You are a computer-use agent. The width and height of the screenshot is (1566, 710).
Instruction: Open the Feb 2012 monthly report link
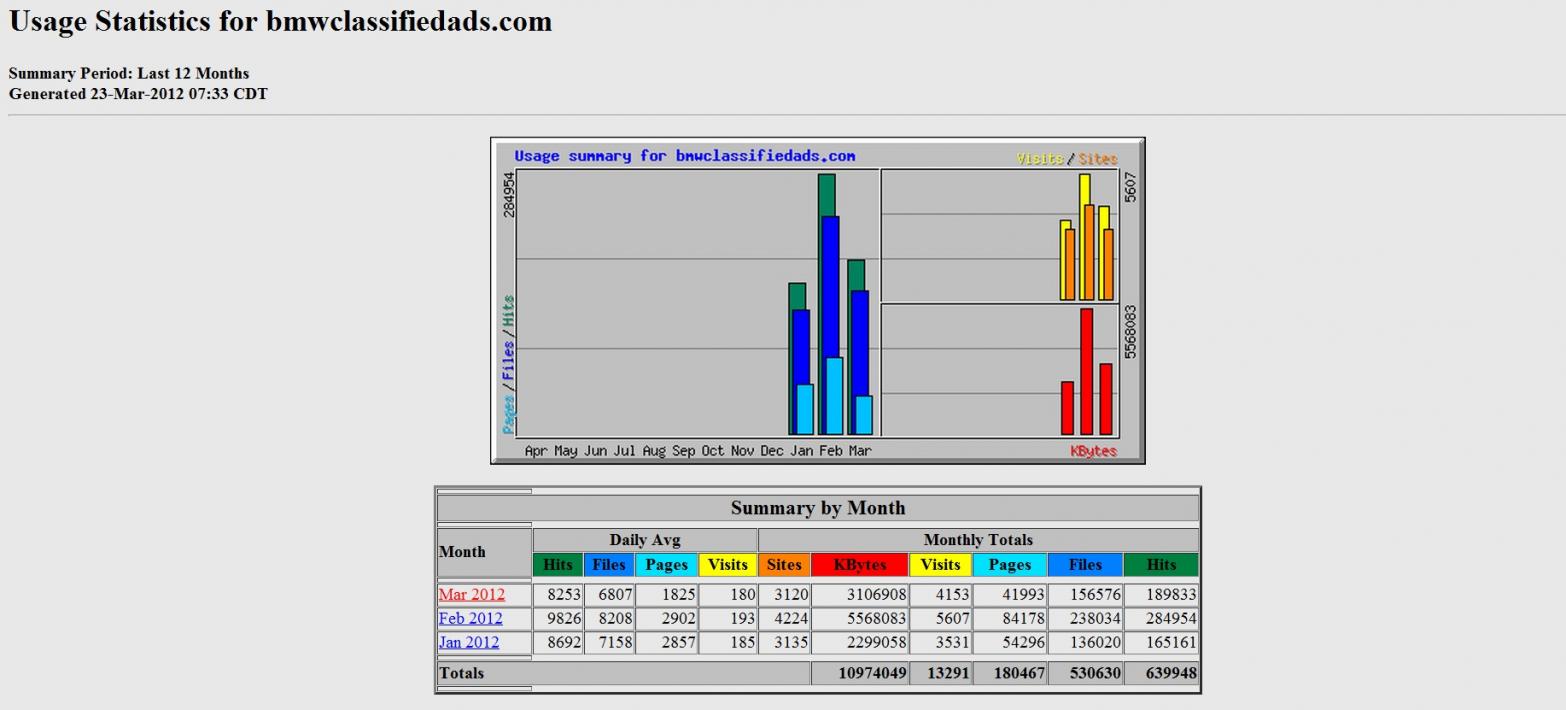pyautogui.click(x=470, y=618)
